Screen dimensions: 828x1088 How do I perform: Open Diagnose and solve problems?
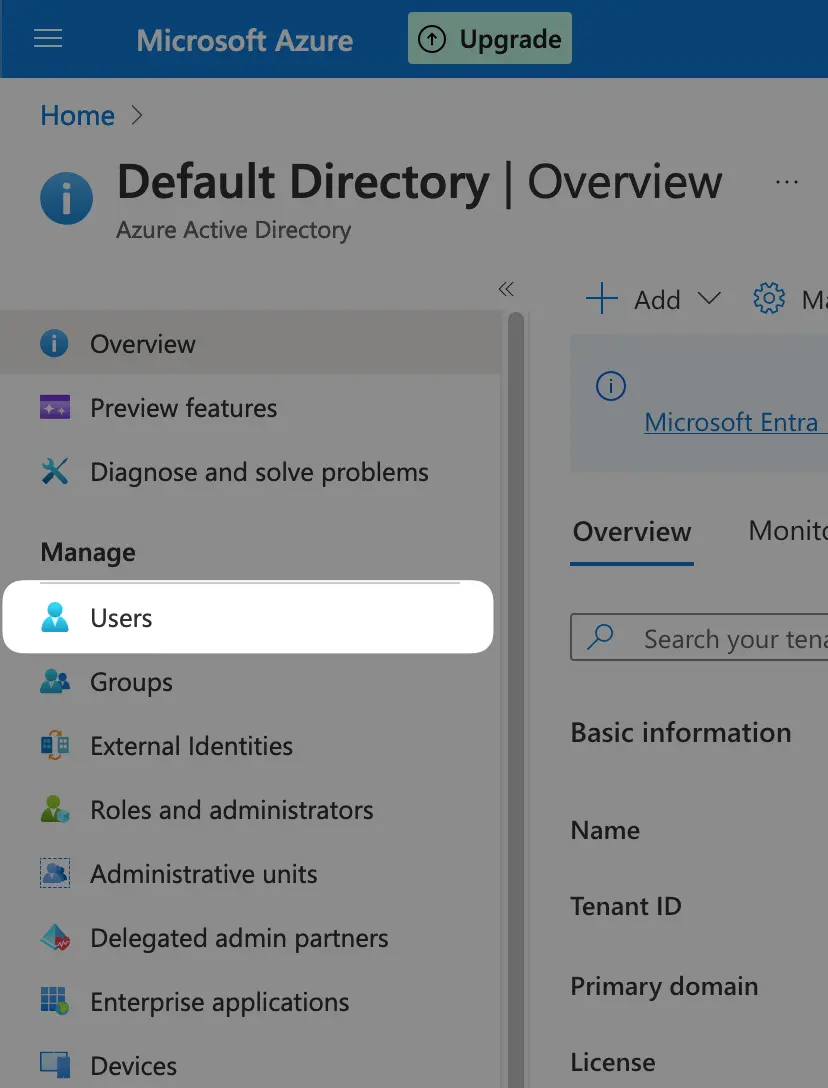click(x=260, y=471)
